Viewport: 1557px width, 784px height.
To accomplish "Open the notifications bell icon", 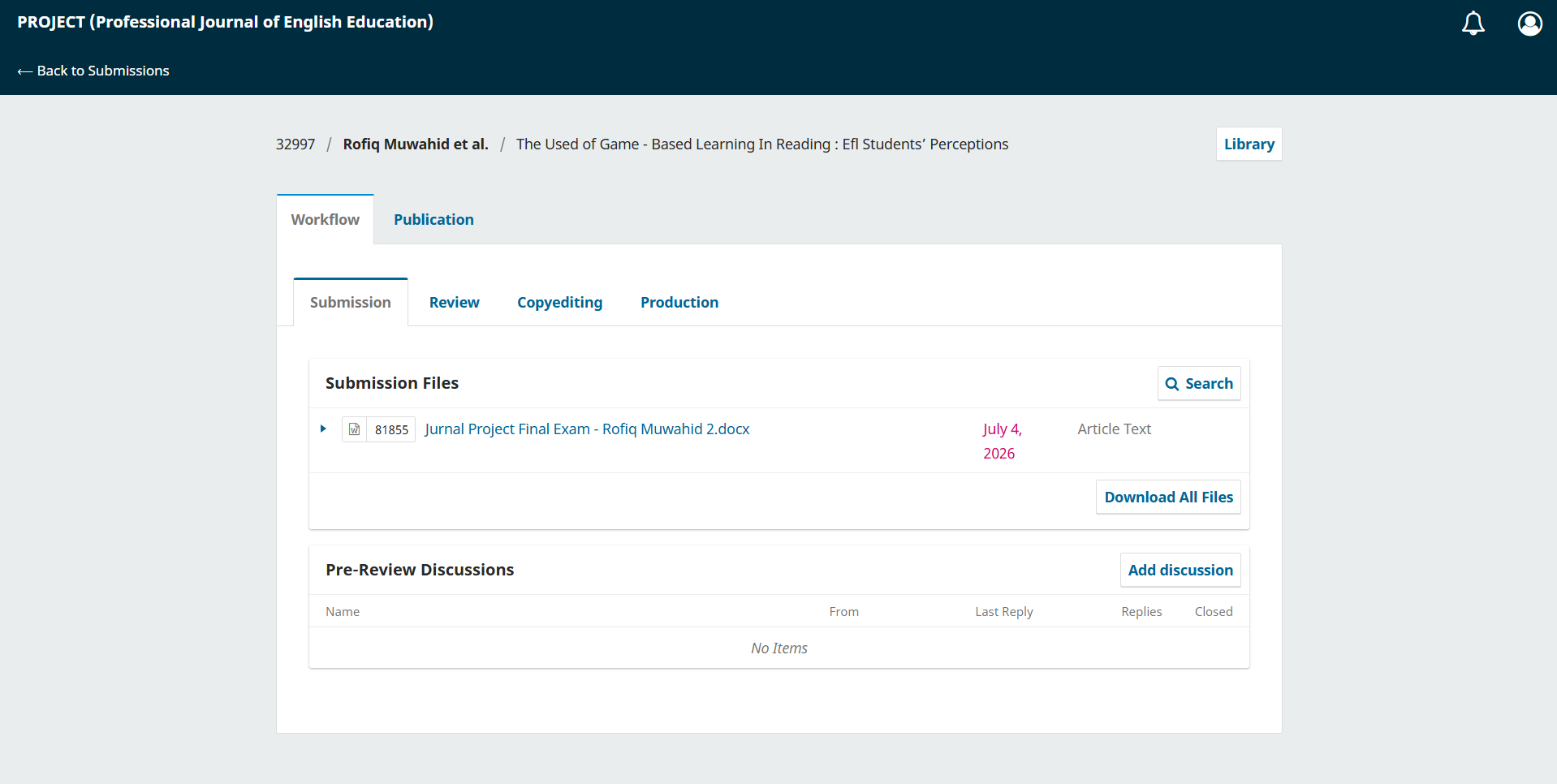I will click(1473, 24).
